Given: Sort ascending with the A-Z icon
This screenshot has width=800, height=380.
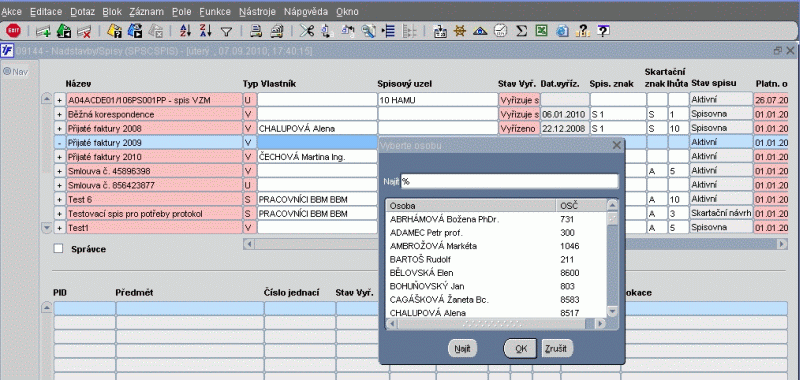Looking at the screenshot, I should (185, 31).
